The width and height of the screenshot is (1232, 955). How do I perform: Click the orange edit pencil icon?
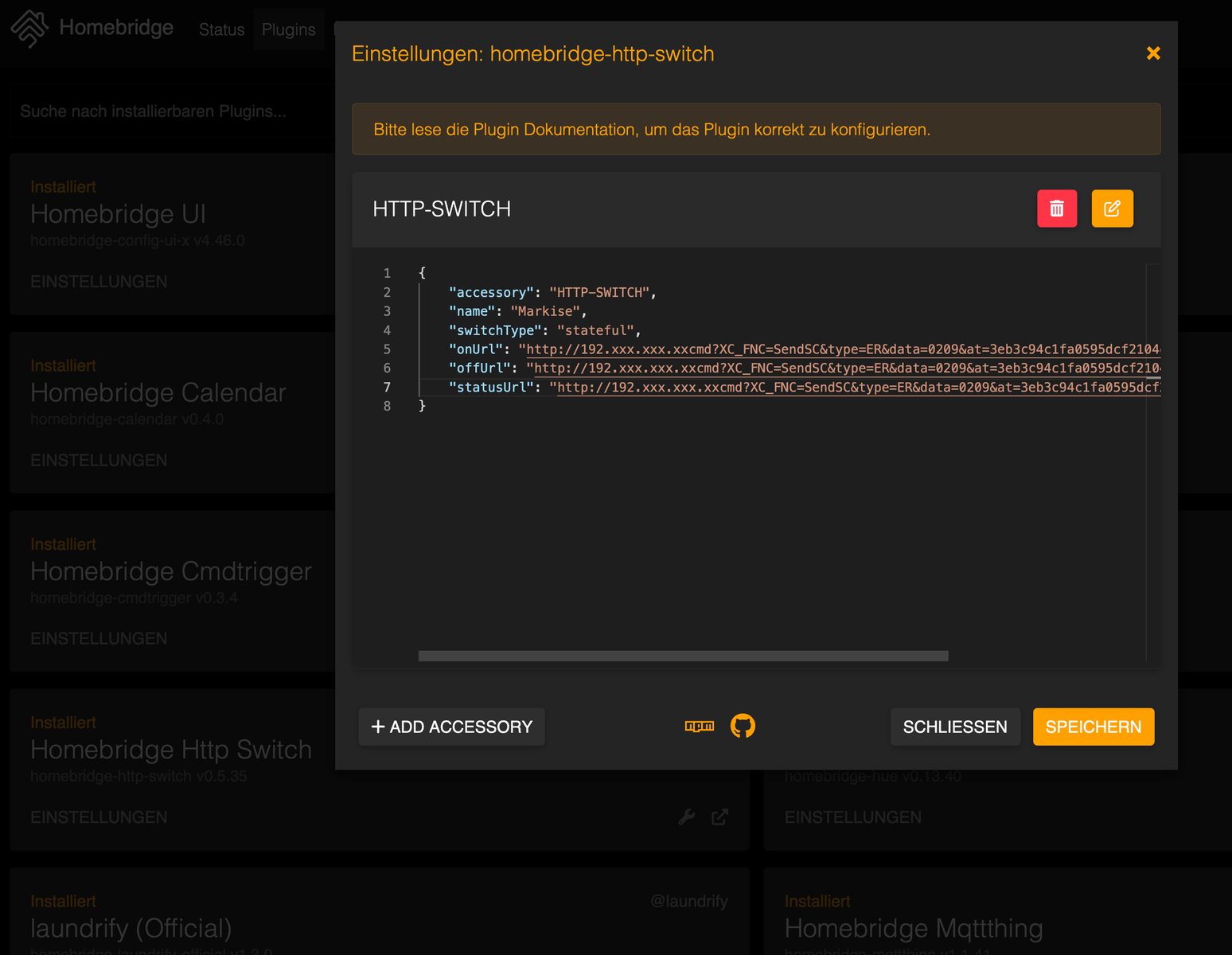(x=1112, y=209)
